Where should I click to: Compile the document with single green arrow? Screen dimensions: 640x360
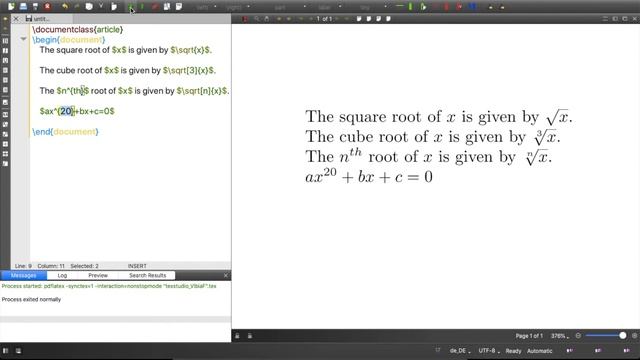pyautogui.click(x=142, y=7)
